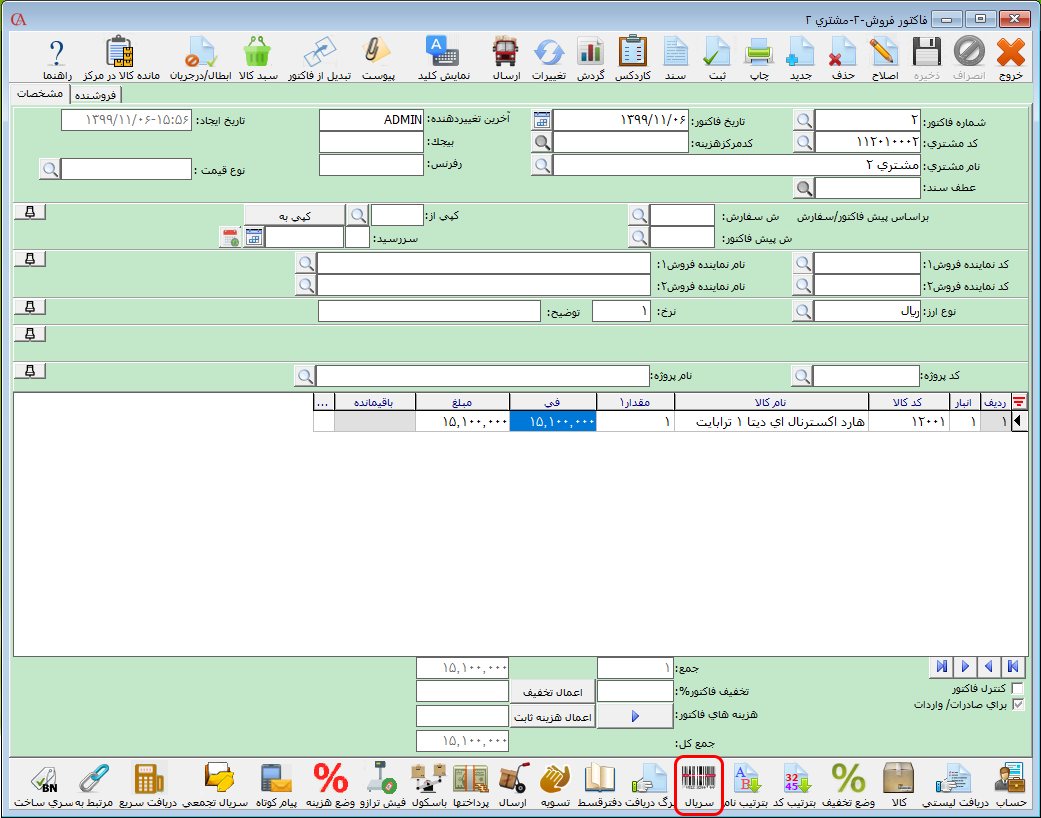1041x818 pixels.
Task: Click the اعمال تخفیف button
Action: pos(553,691)
